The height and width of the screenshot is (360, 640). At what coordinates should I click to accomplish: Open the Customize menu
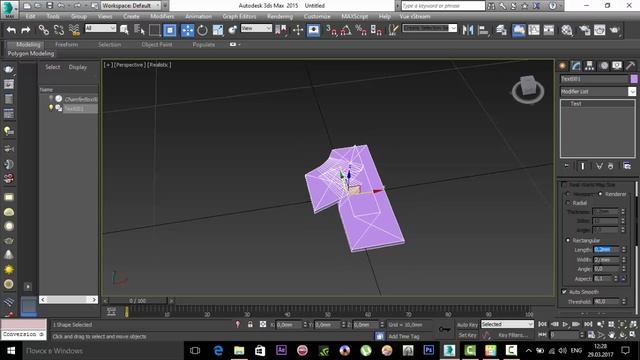[317, 16]
